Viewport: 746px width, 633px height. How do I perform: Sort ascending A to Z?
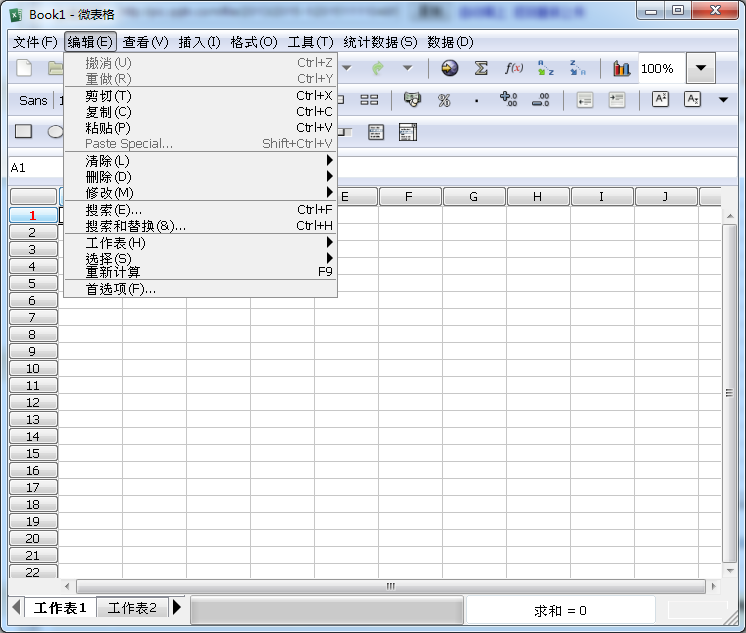click(x=546, y=68)
